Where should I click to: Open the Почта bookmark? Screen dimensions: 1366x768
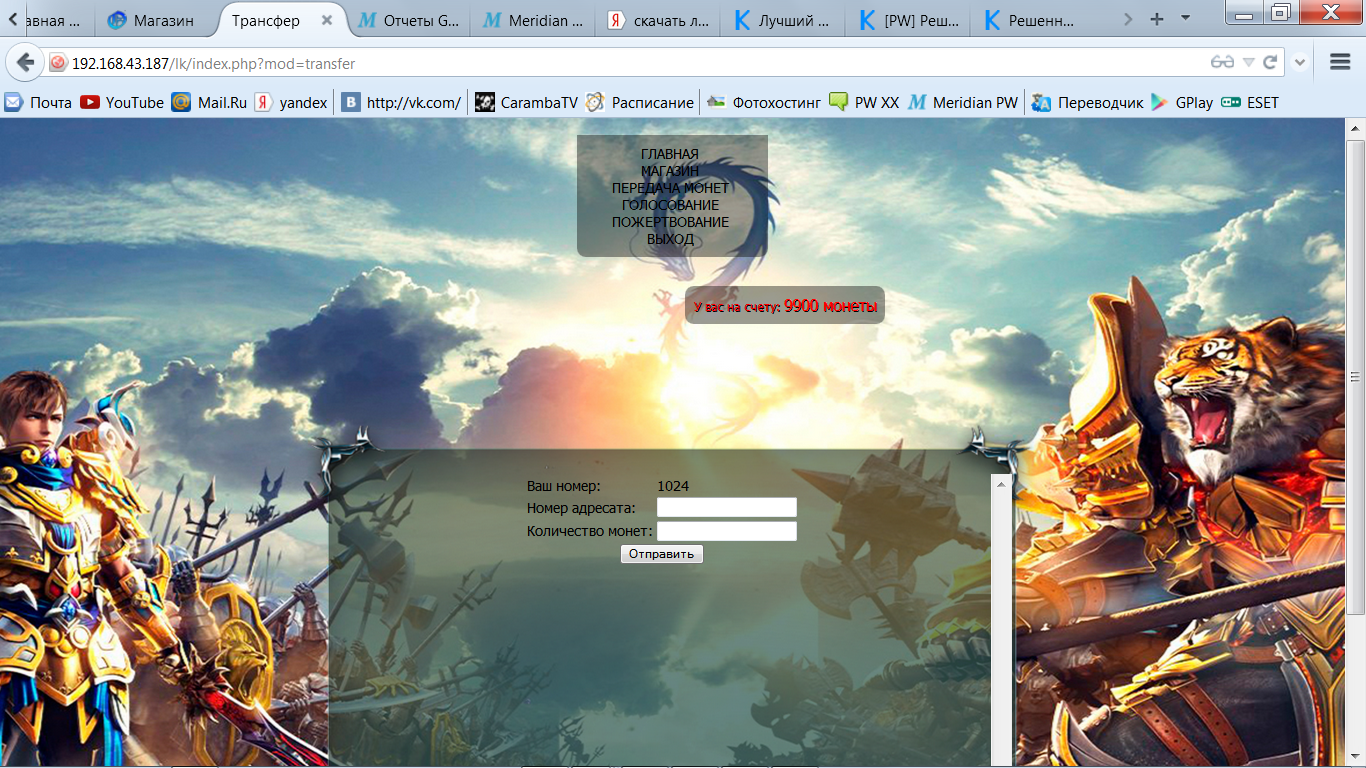(38, 102)
